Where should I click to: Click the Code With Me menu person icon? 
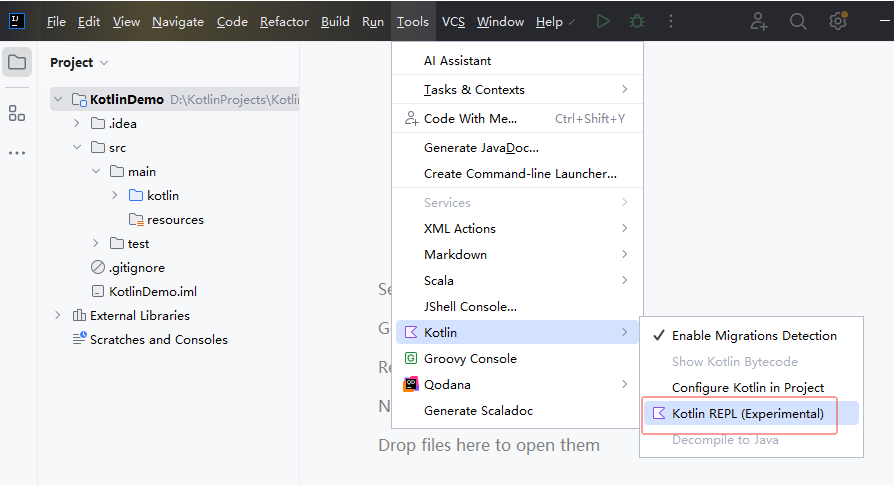click(411, 119)
